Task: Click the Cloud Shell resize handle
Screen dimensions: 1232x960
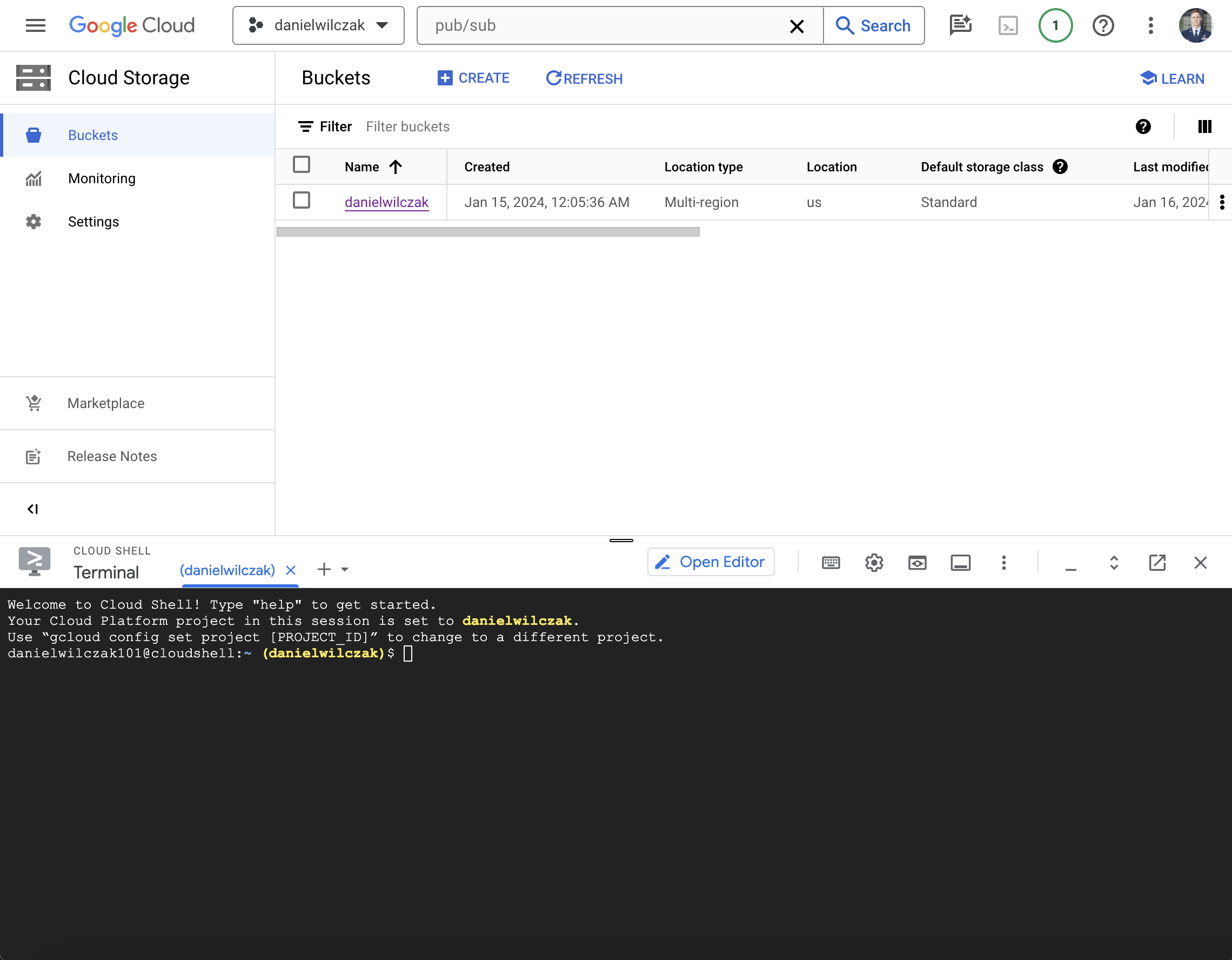Action: (x=621, y=541)
